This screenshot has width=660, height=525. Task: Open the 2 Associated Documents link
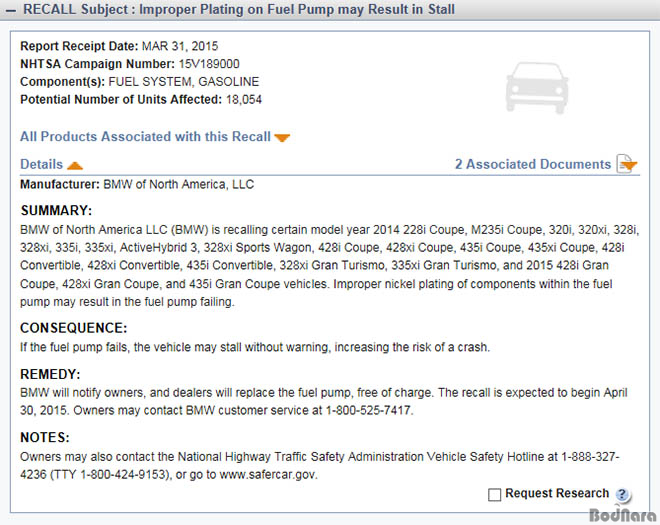[x=532, y=164]
